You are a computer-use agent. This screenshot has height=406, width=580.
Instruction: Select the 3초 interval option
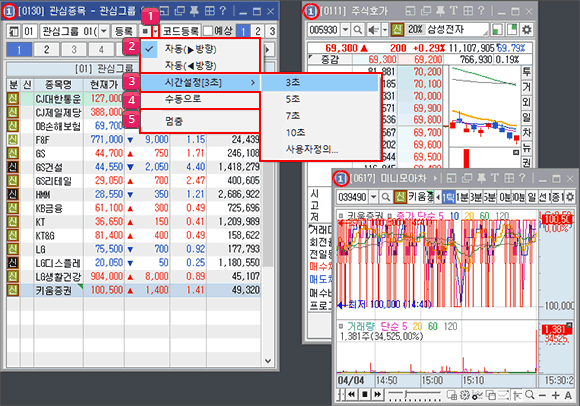[320, 82]
